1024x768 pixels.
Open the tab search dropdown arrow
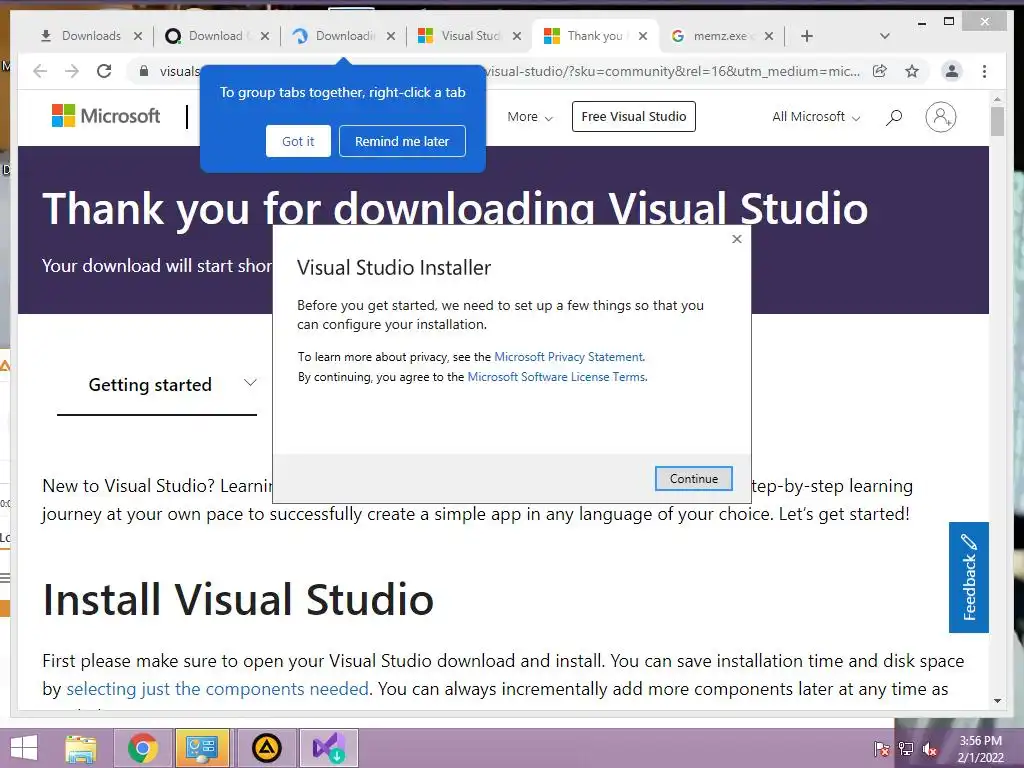pyautogui.click(x=884, y=36)
